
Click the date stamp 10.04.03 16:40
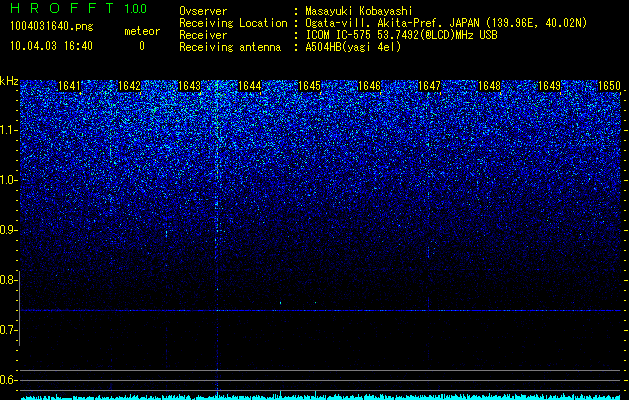(x=51, y=46)
